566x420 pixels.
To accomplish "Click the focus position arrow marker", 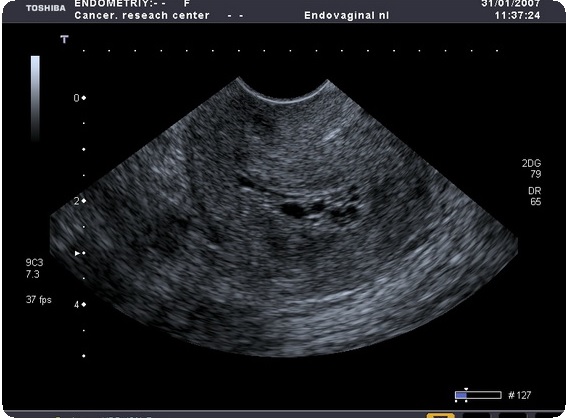I will coord(77,253).
